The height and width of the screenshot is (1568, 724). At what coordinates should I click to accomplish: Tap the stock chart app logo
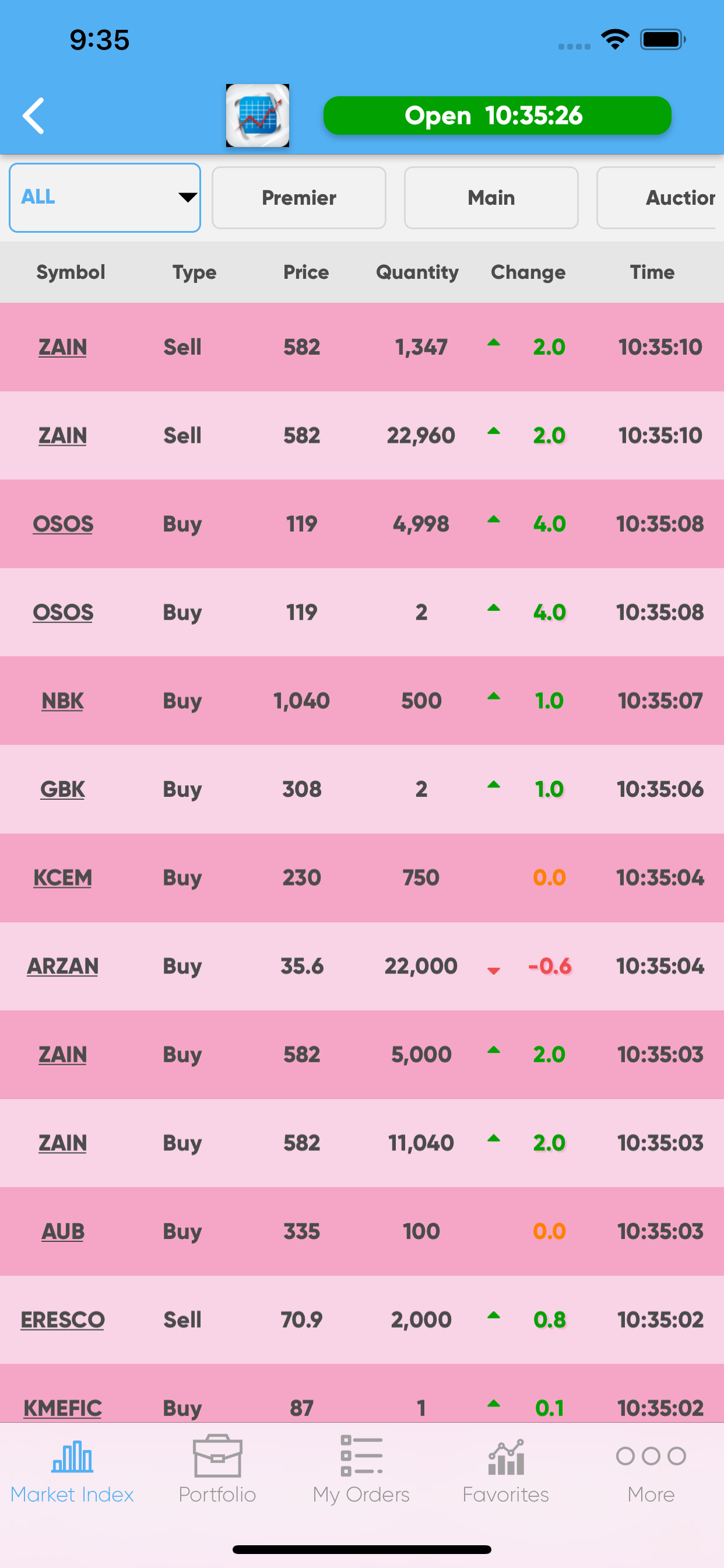coord(257,115)
